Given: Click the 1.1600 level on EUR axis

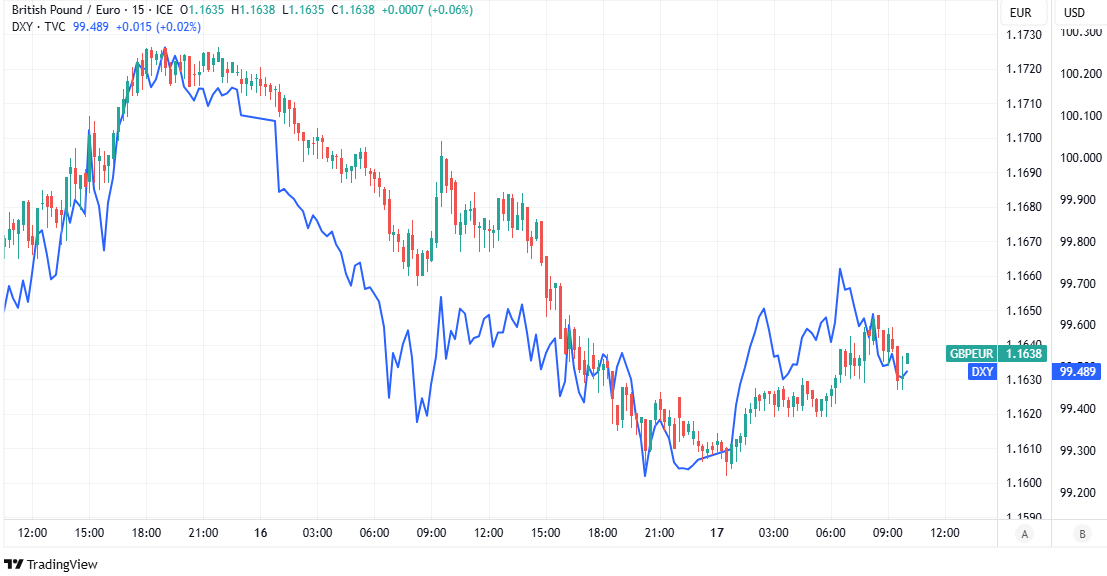Looking at the screenshot, I should coord(1023,483).
